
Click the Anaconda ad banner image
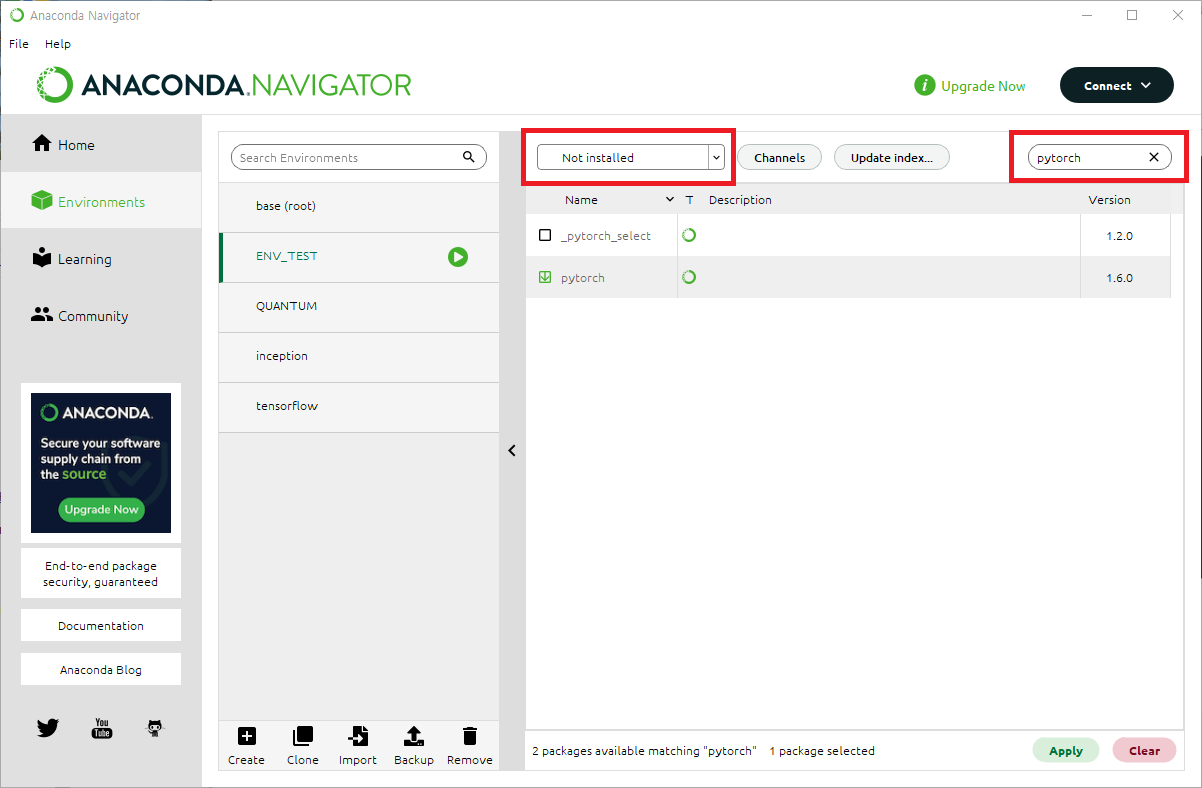(101, 463)
